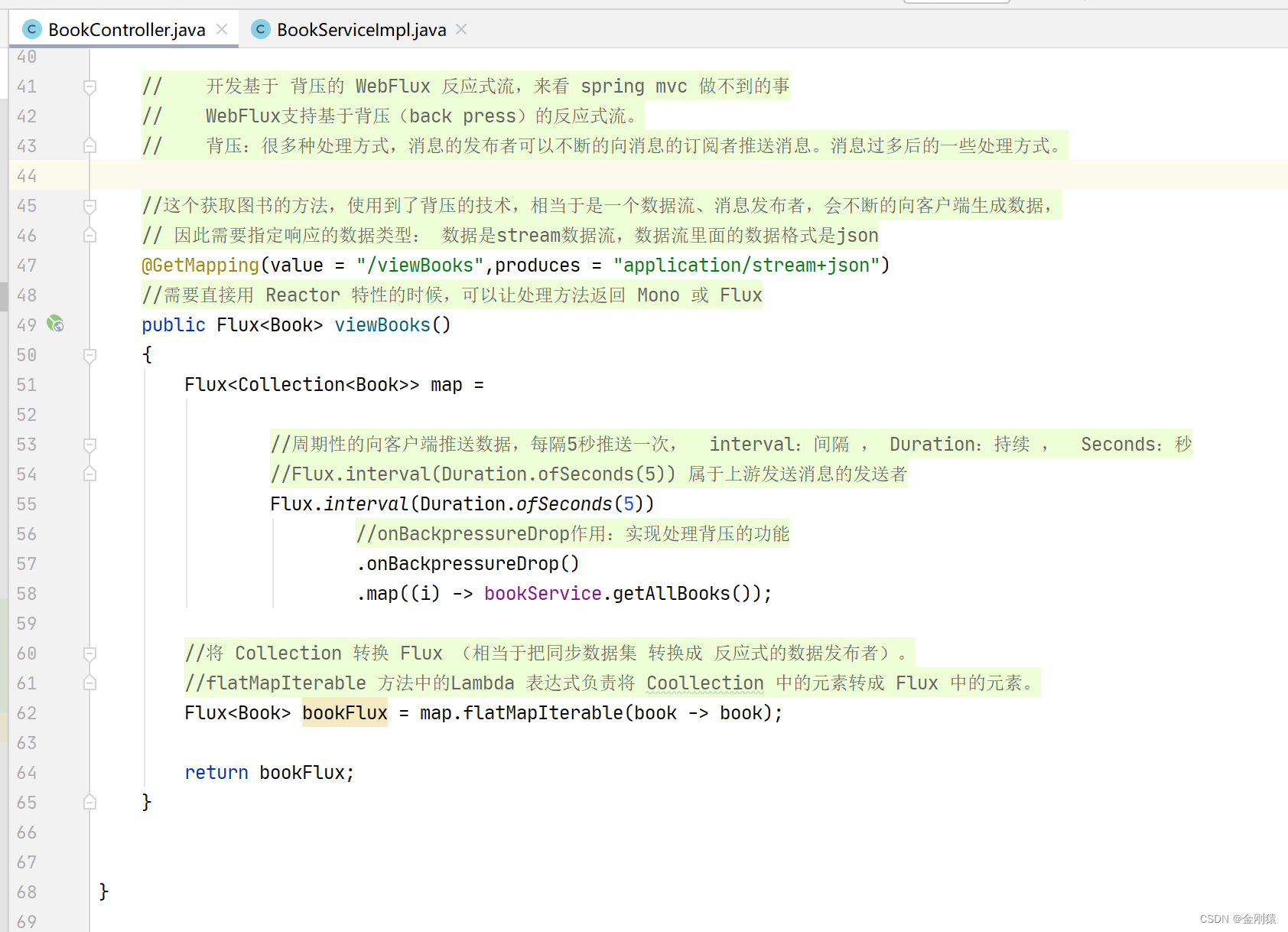Click line number 44 in the gutter

pyautogui.click(x=27, y=176)
